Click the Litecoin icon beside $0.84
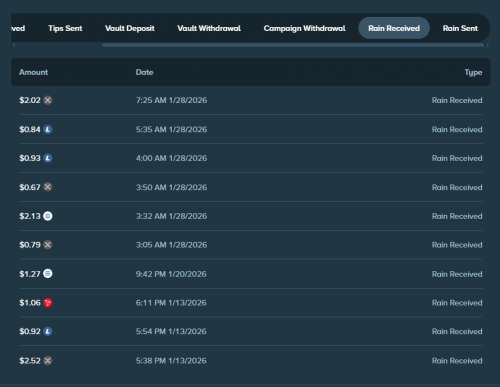The height and width of the screenshot is (387, 500). click(x=48, y=129)
